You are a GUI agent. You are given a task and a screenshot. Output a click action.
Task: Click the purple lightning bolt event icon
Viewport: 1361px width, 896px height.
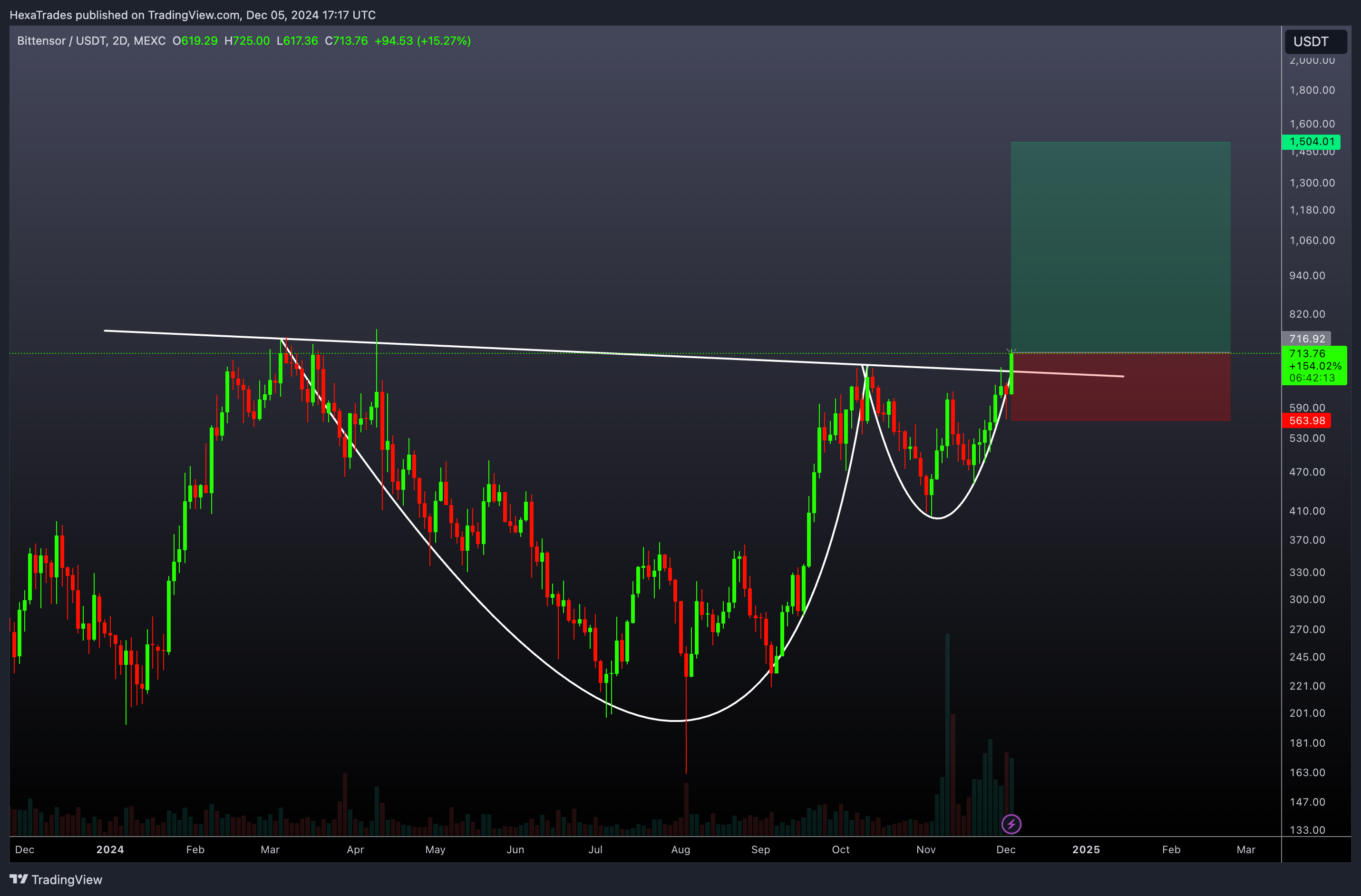[1011, 824]
